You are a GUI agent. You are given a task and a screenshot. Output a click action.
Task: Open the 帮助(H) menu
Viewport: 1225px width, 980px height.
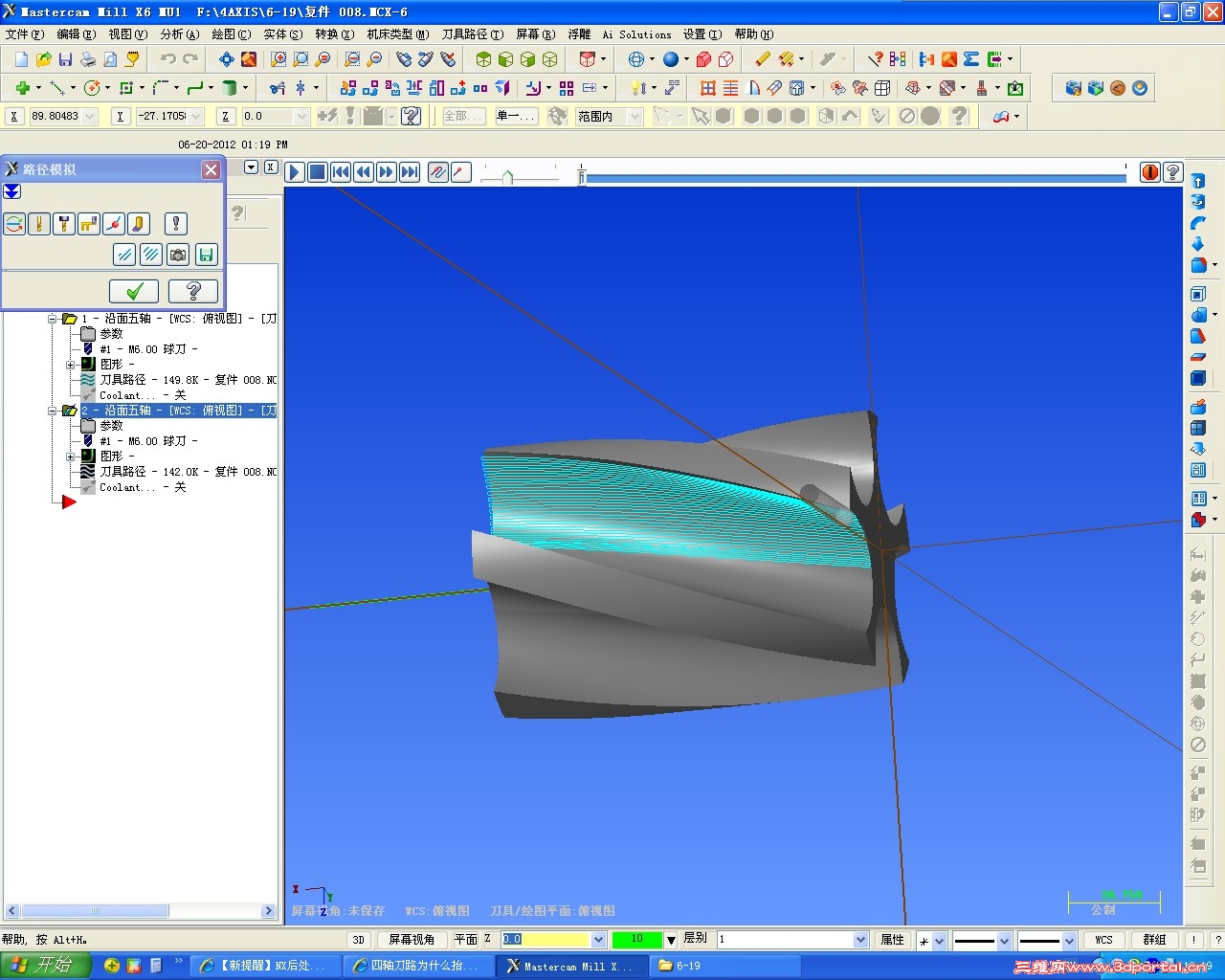[x=754, y=34]
